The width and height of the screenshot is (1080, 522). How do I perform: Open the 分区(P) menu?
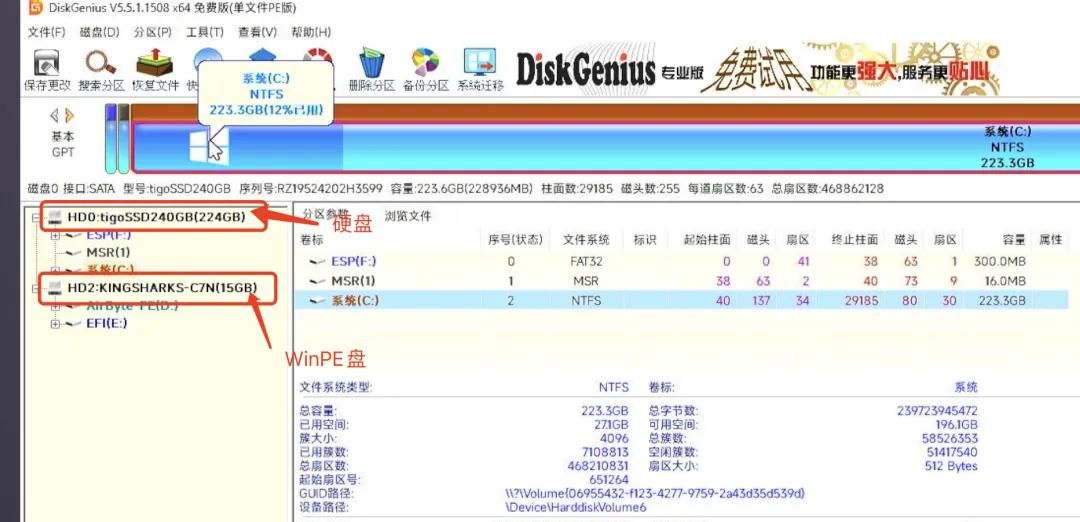tap(153, 32)
